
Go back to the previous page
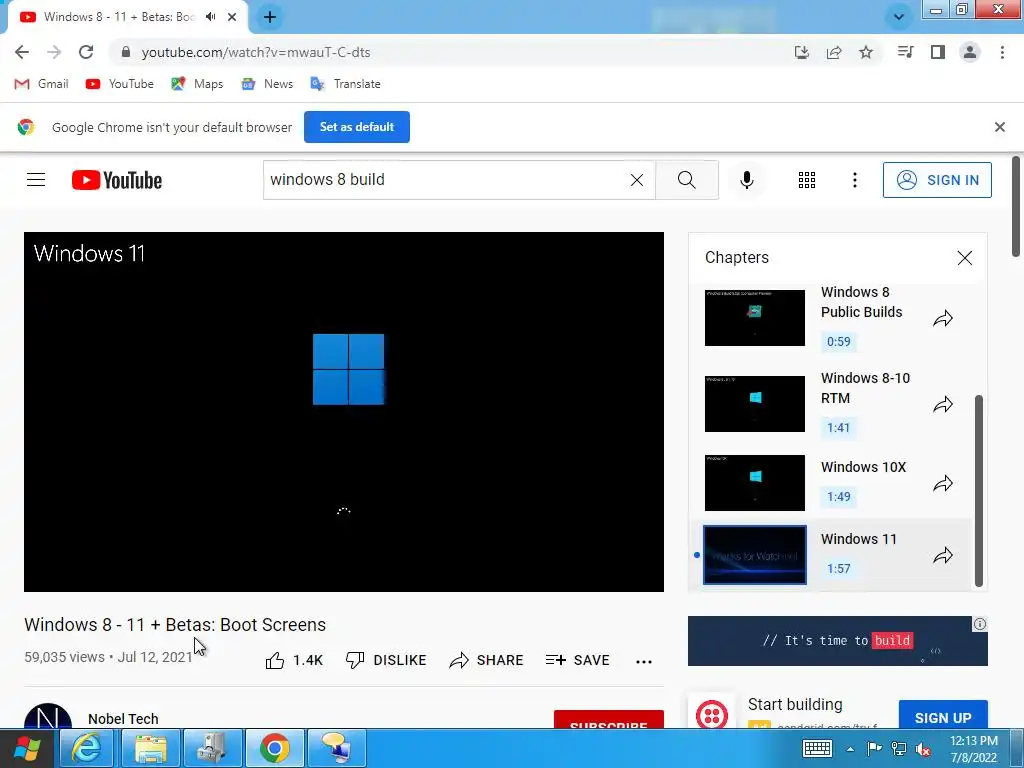point(22,52)
